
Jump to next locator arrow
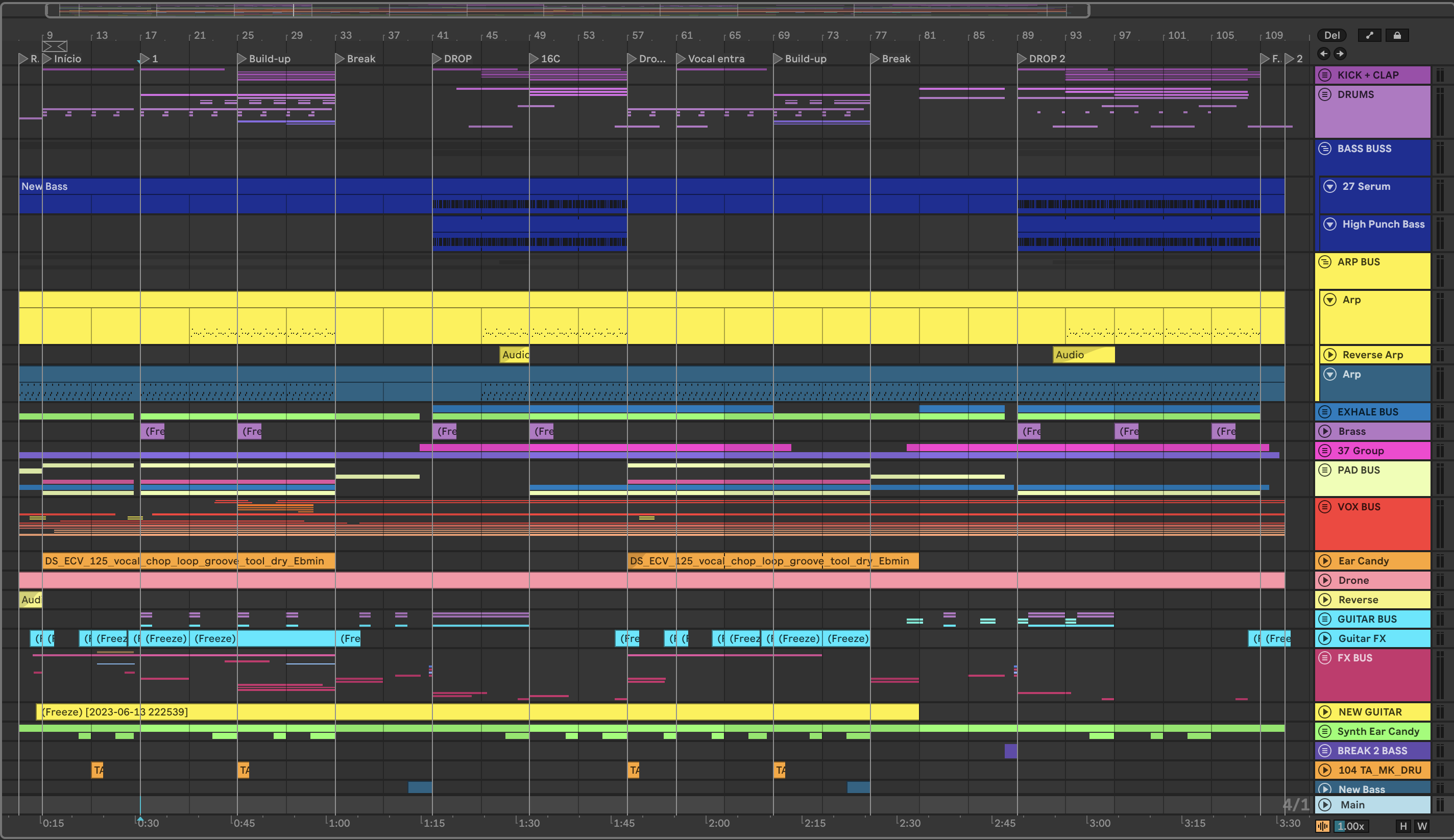(1340, 54)
